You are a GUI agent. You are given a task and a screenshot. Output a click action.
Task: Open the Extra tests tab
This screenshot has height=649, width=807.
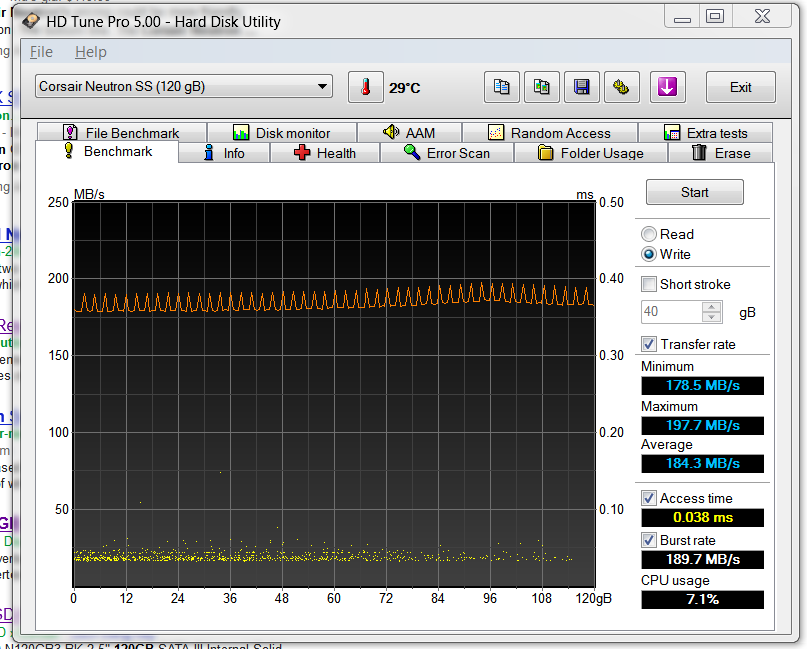pyautogui.click(x=706, y=133)
